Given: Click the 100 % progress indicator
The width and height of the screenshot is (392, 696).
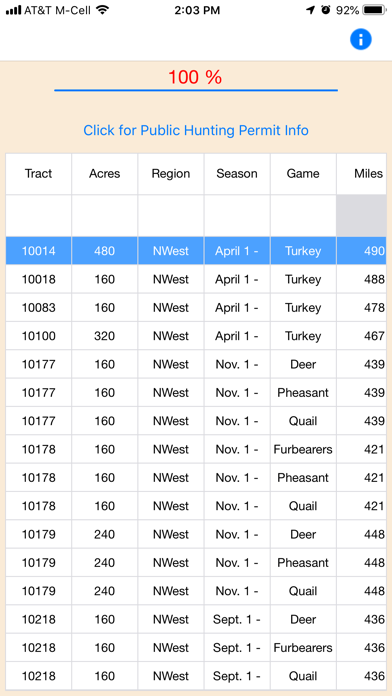Looking at the screenshot, I should [x=195, y=78].
